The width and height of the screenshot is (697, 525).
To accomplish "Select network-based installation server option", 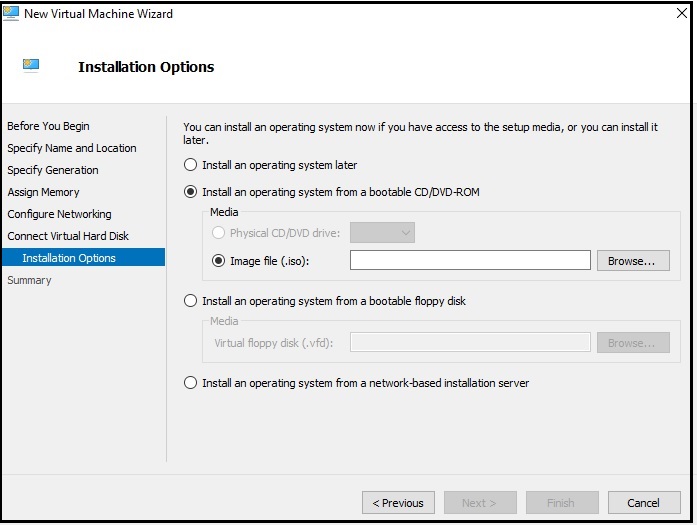I will click(191, 383).
